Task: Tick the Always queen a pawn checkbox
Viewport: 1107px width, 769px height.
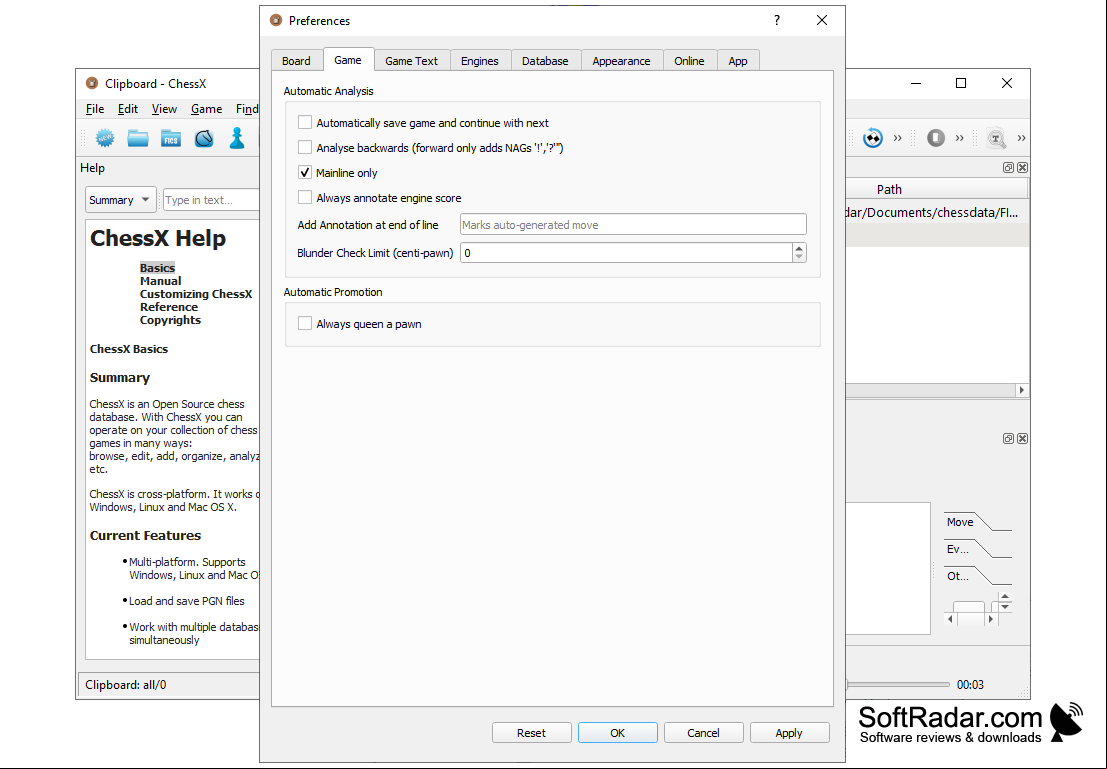Action: pos(305,323)
